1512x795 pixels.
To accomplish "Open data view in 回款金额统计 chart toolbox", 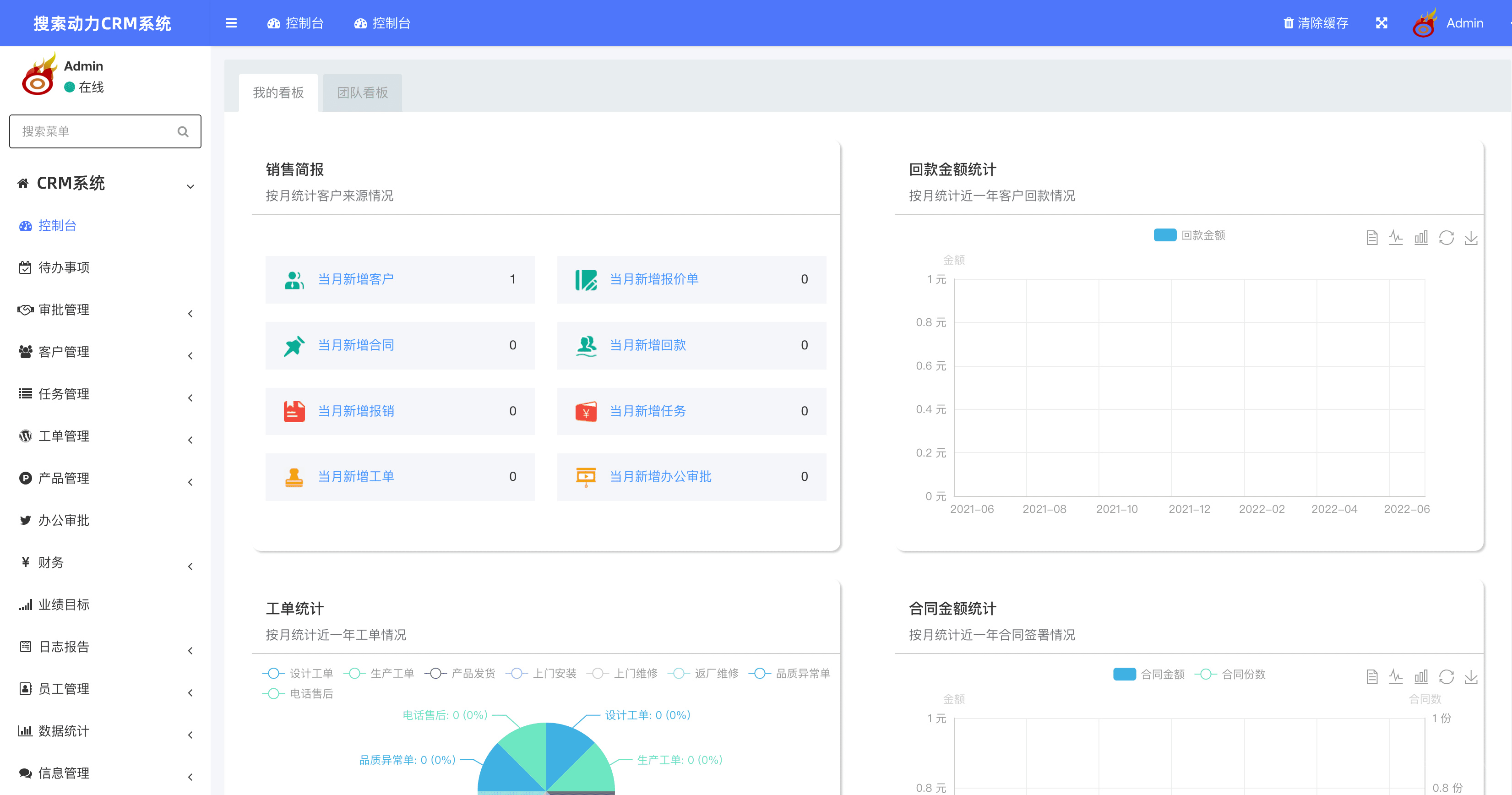I will coord(1372,237).
